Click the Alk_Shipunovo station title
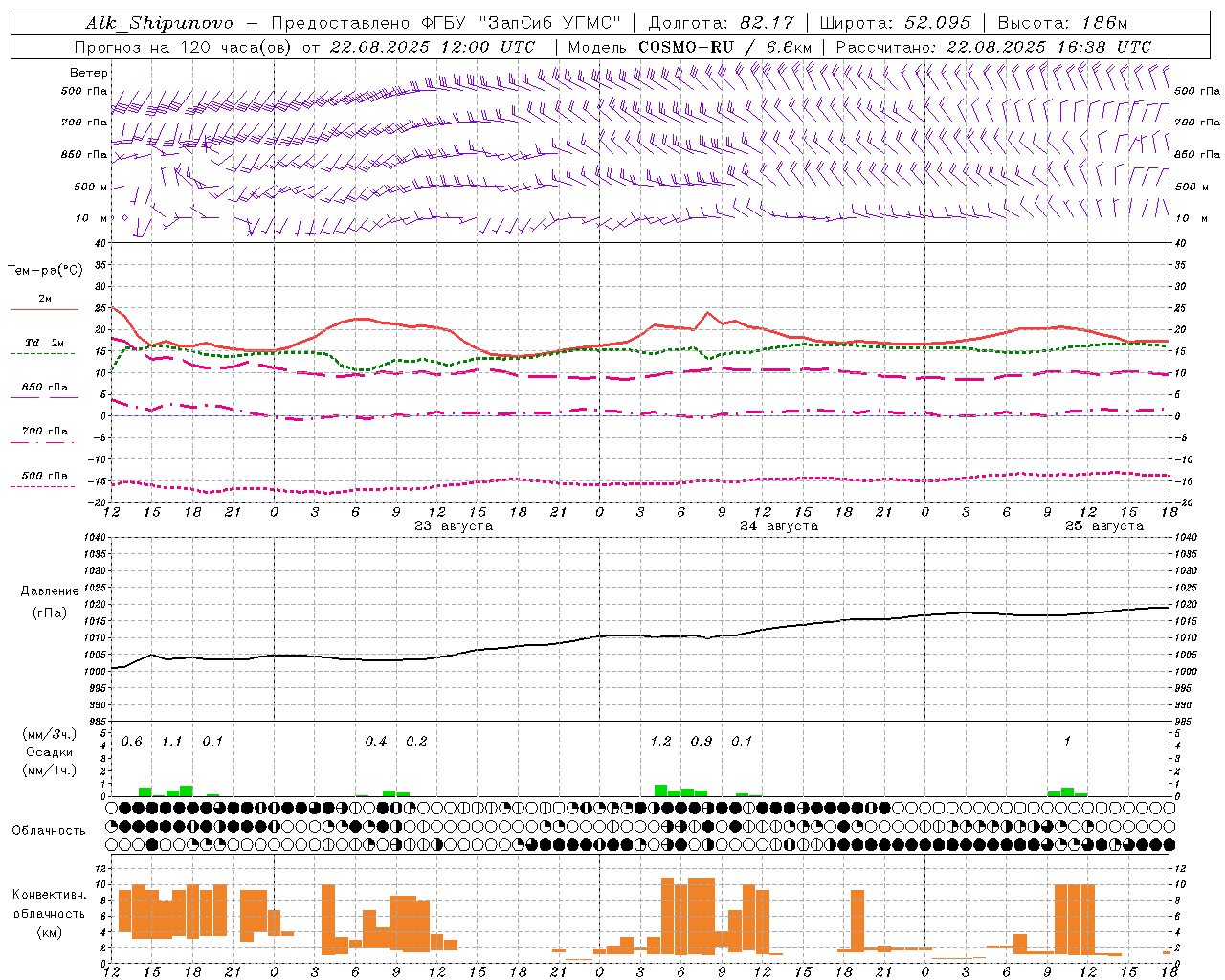 tap(159, 23)
